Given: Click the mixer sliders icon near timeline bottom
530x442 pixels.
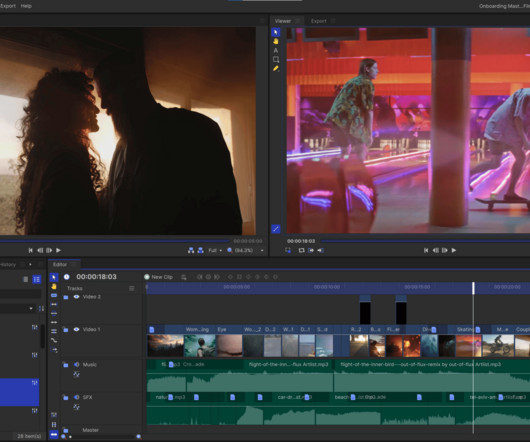Looking at the screenshot, I should coord(54,415).
